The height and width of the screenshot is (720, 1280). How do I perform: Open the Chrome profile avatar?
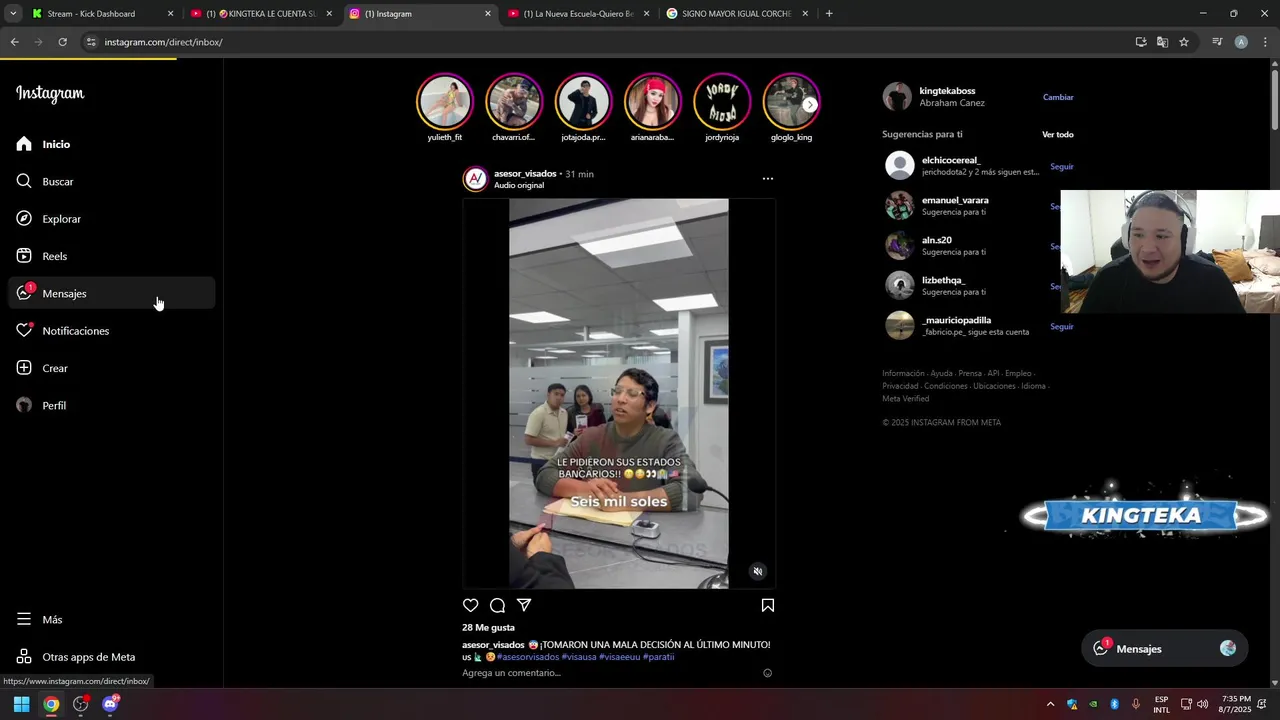[1241, 42]
